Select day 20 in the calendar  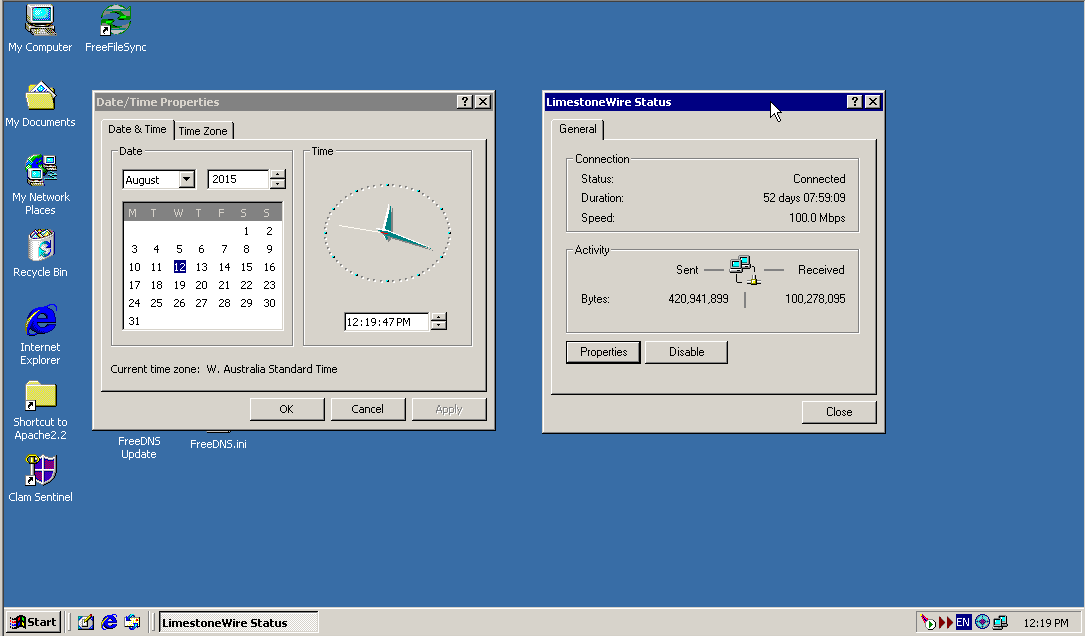[201, 285]
